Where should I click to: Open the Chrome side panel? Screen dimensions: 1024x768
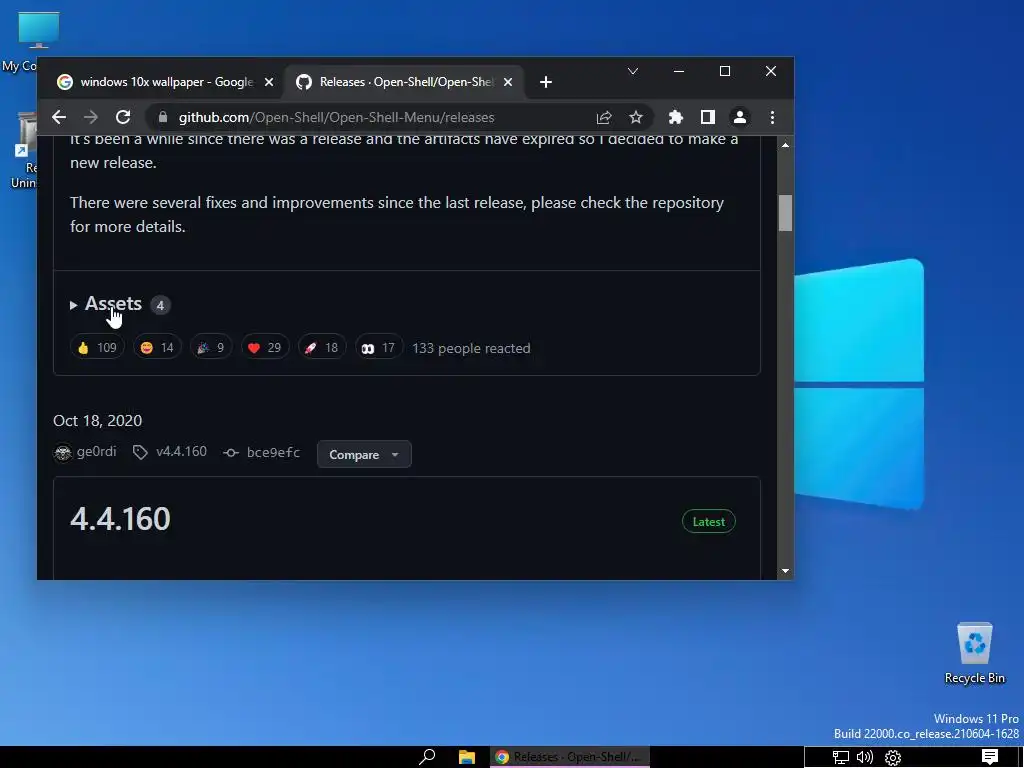[707, 118]
